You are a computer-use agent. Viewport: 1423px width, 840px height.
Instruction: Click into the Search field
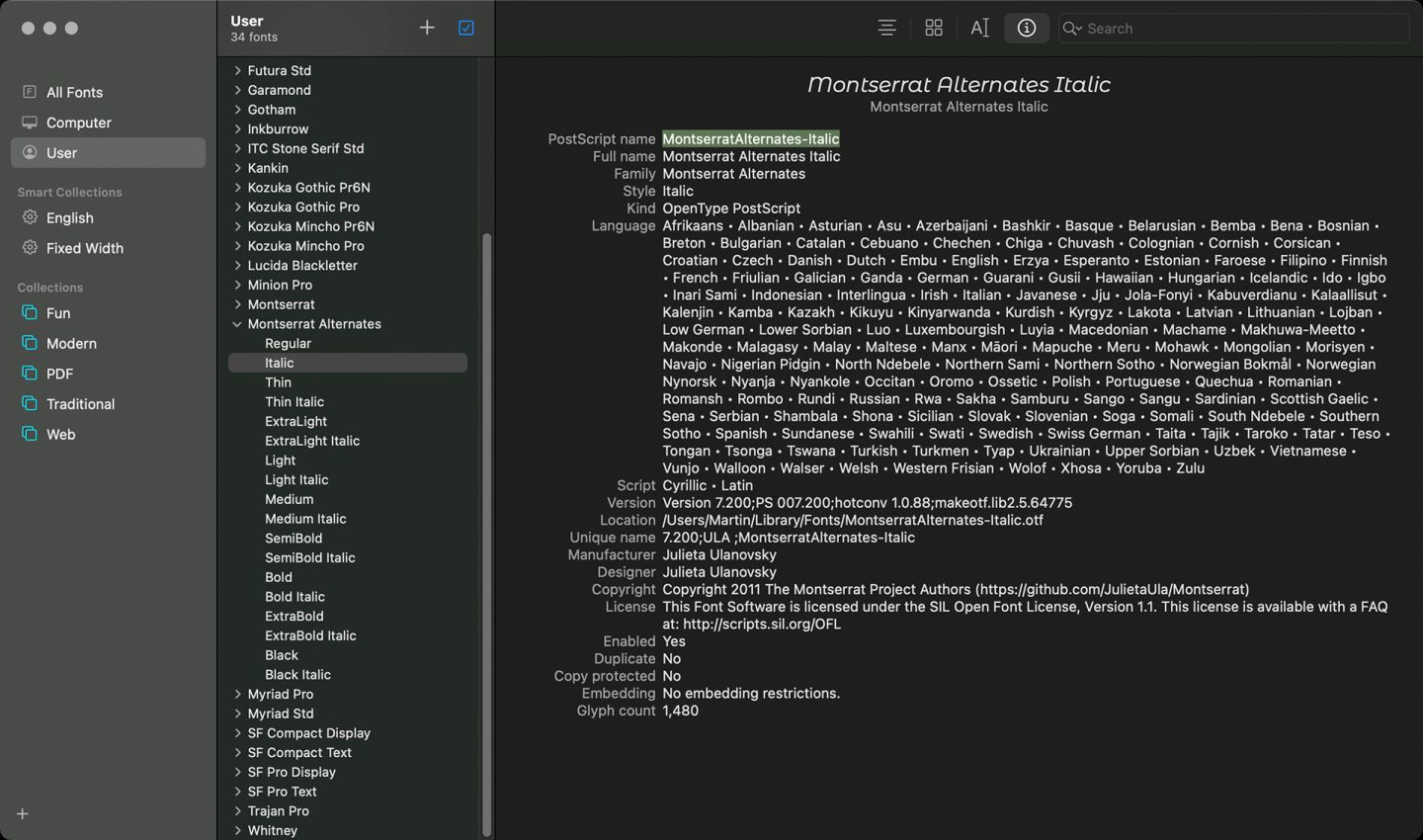point(1233,29)
